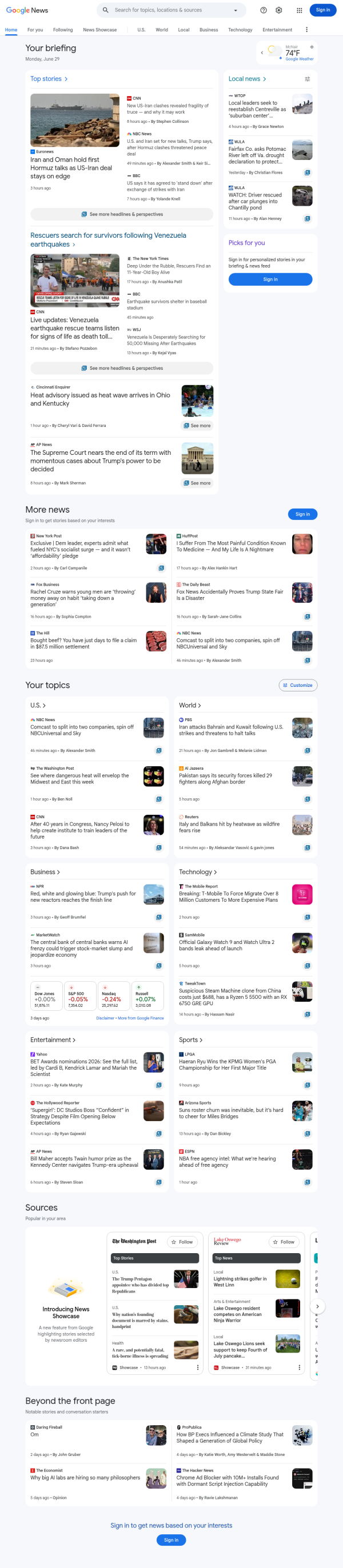Image resolution: width=343 pixels, height=1568 pixels.
Task: Switch to the Technology tab
Action: [240, 30]
